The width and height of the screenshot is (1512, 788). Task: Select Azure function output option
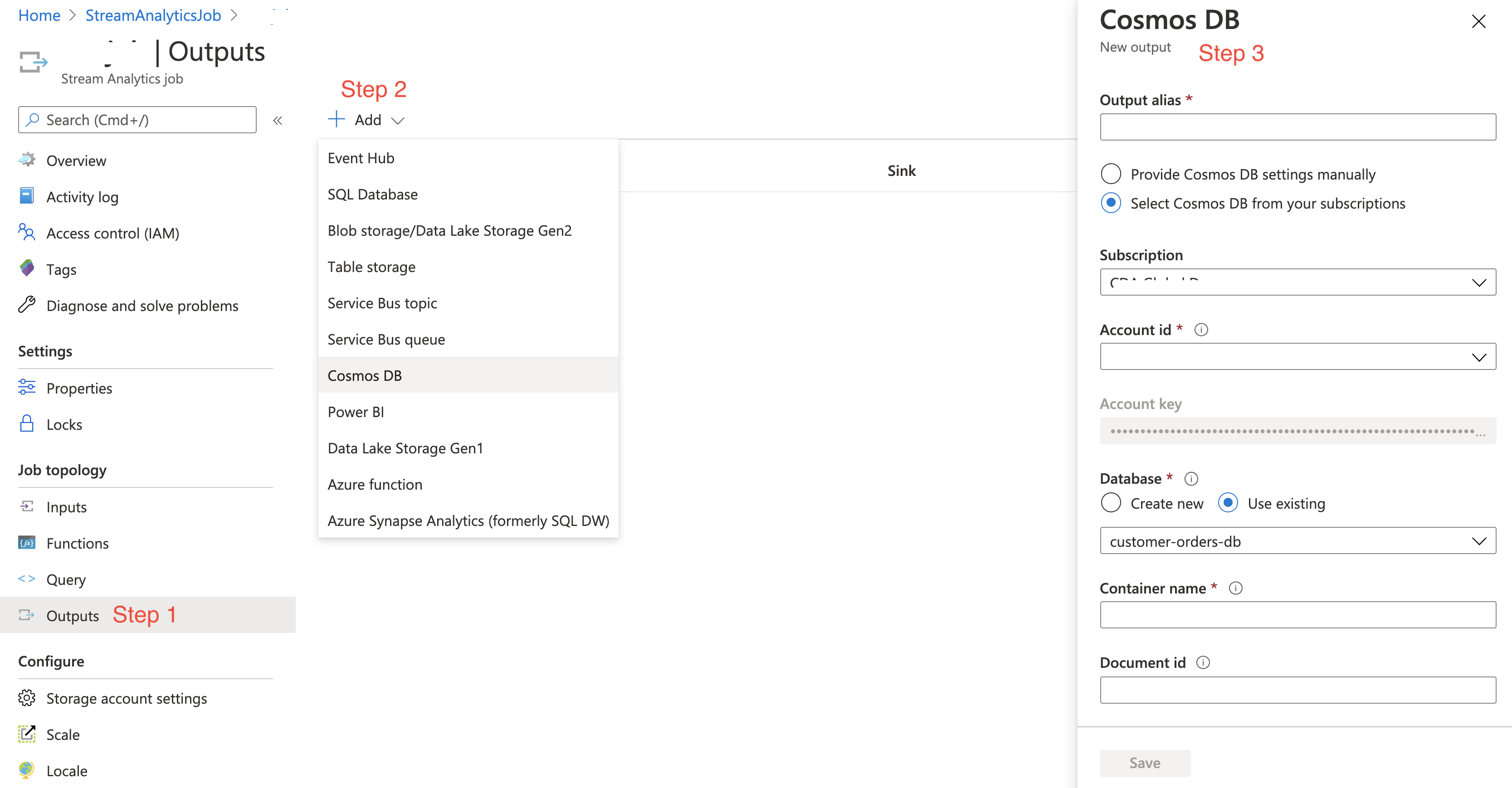(x=375, y=485)
